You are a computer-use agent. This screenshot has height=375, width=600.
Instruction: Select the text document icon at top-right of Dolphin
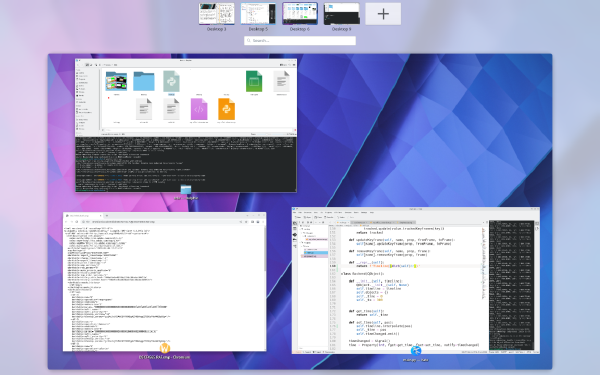(281, 82)
